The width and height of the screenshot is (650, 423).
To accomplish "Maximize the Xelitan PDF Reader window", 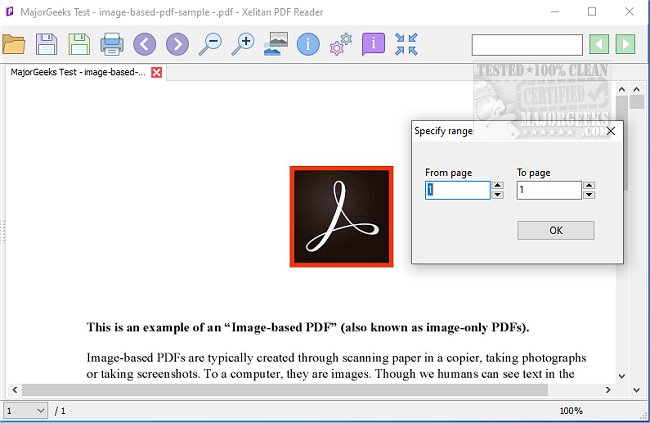I will 592,12.
